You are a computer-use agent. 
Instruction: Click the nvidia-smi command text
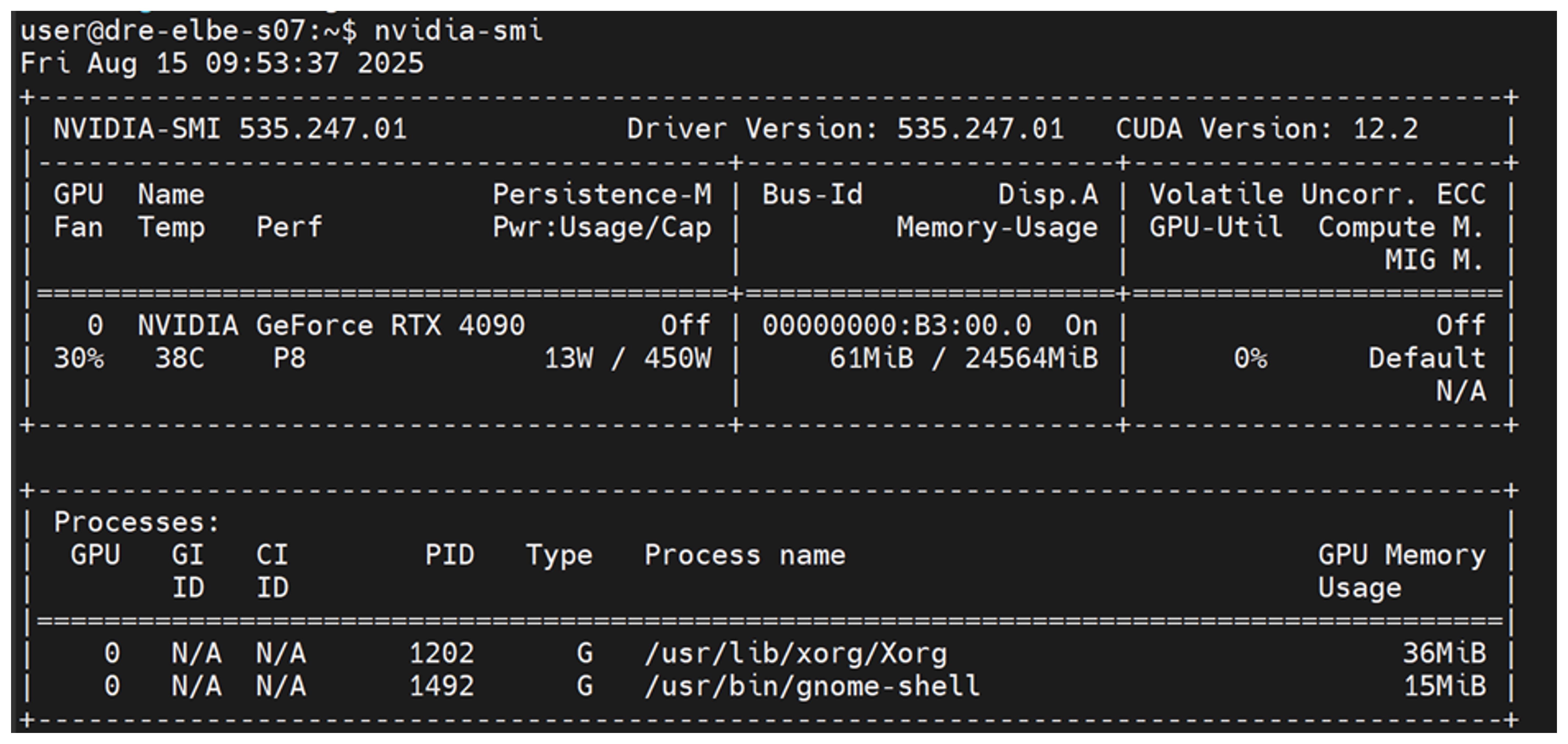(x=458, y=31)
